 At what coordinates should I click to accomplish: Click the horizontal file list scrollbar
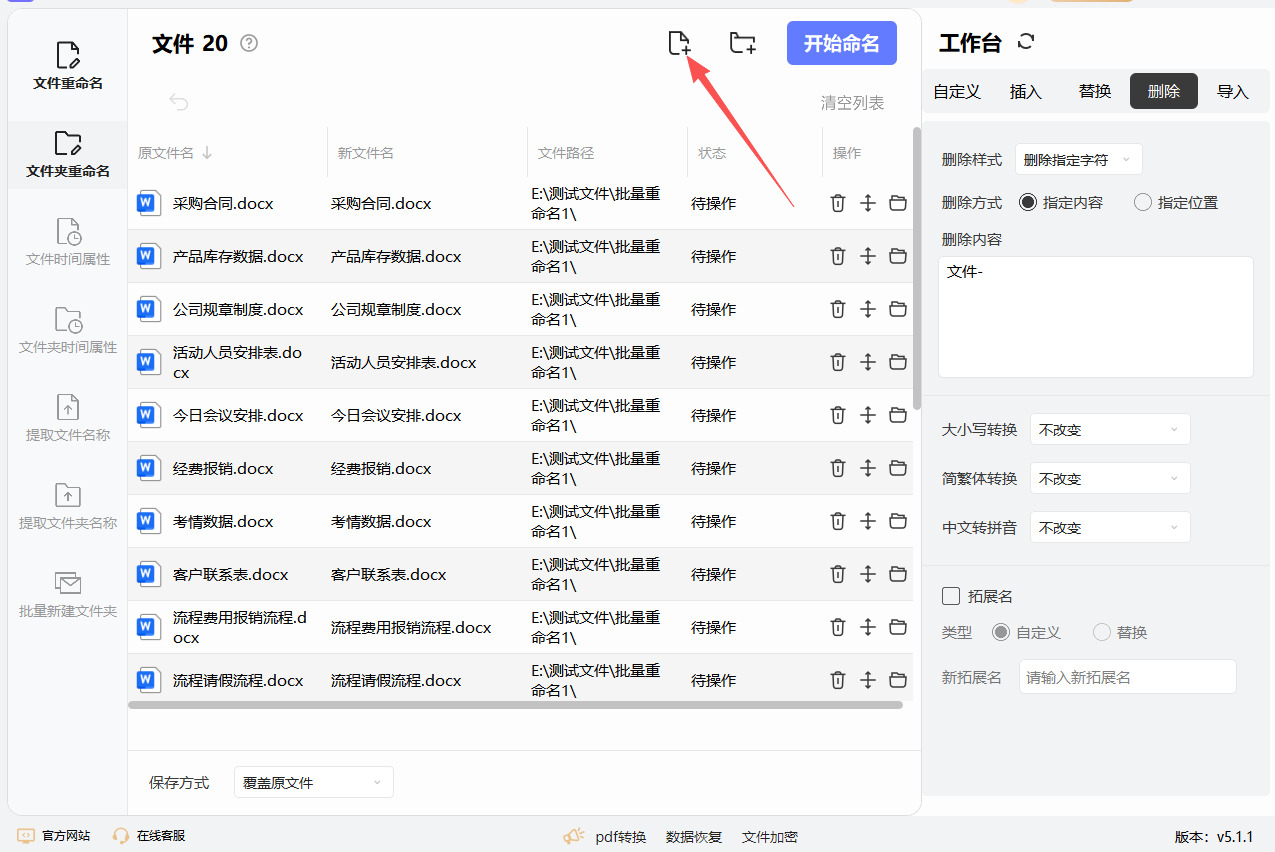(x=515, y=705)
